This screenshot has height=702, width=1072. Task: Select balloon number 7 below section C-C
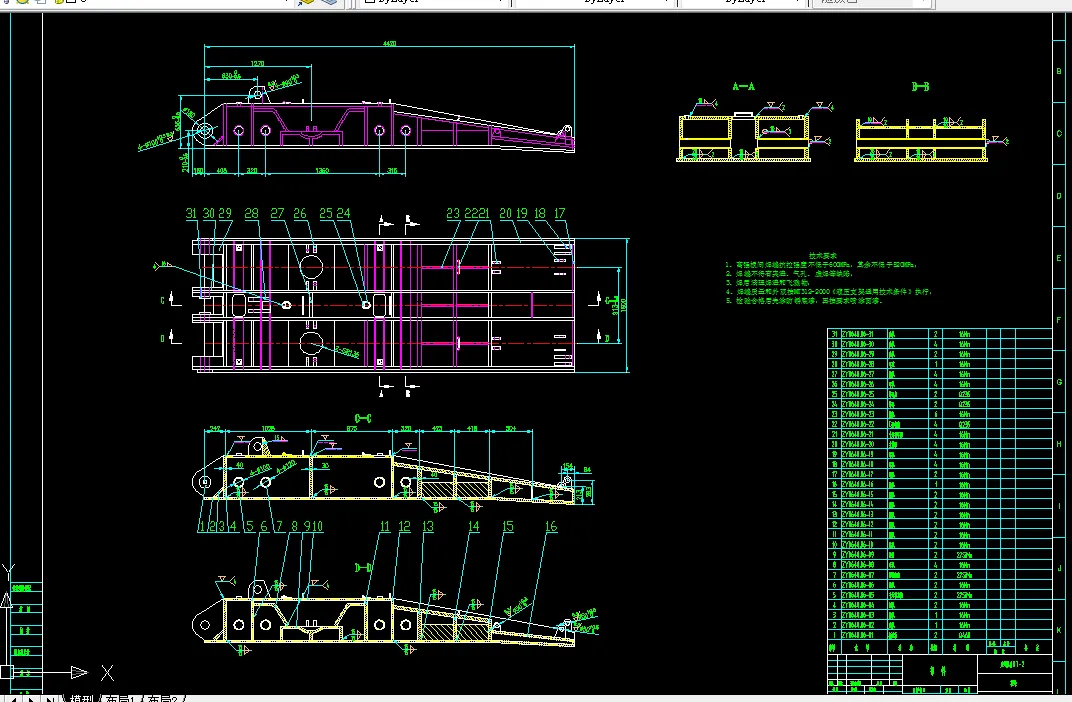click(279, 526)
